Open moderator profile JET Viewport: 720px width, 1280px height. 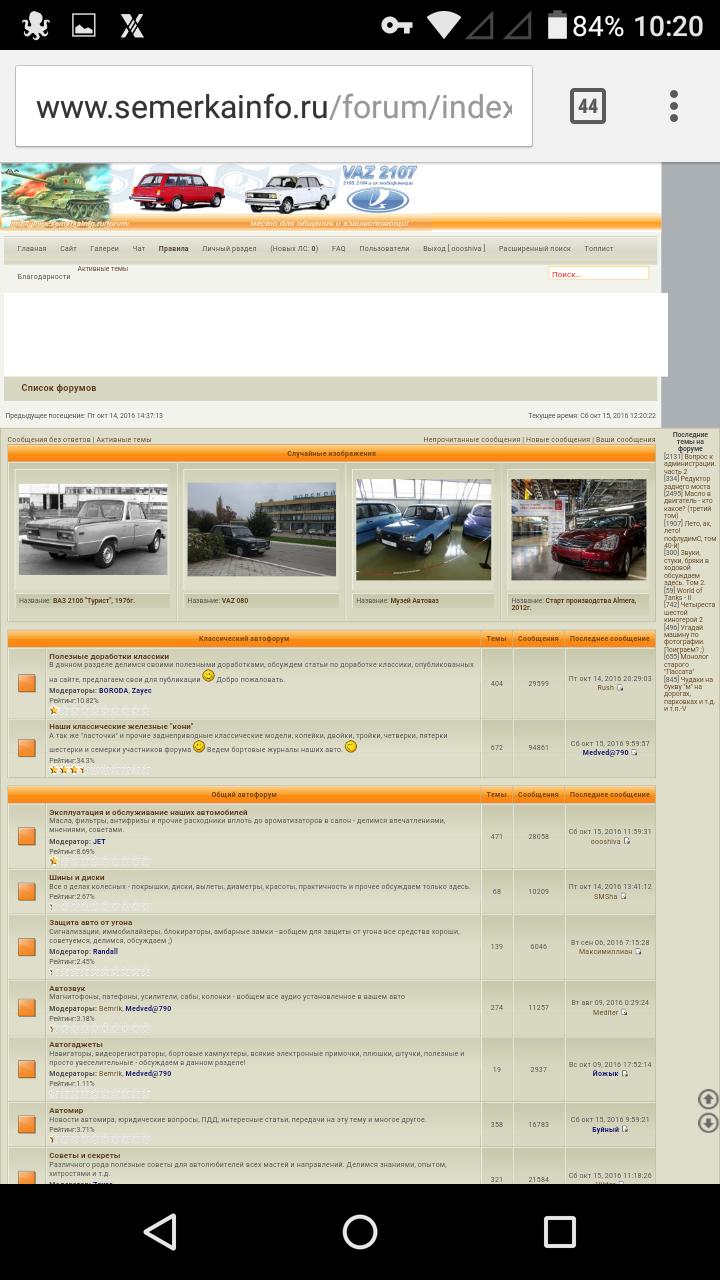coord(99,841)
